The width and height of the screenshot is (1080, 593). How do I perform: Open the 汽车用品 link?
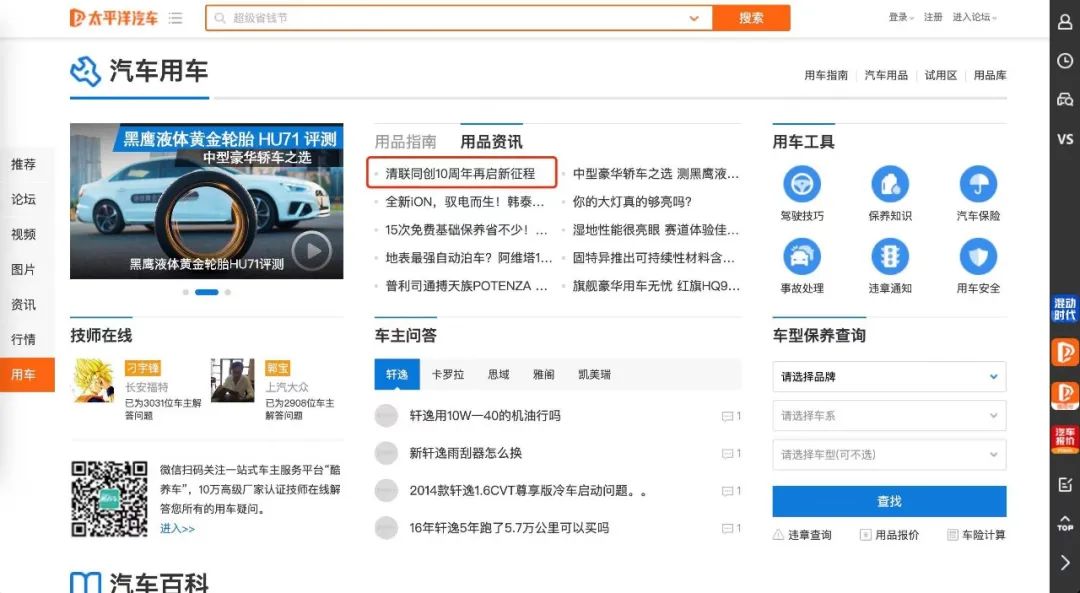point(886,75)
